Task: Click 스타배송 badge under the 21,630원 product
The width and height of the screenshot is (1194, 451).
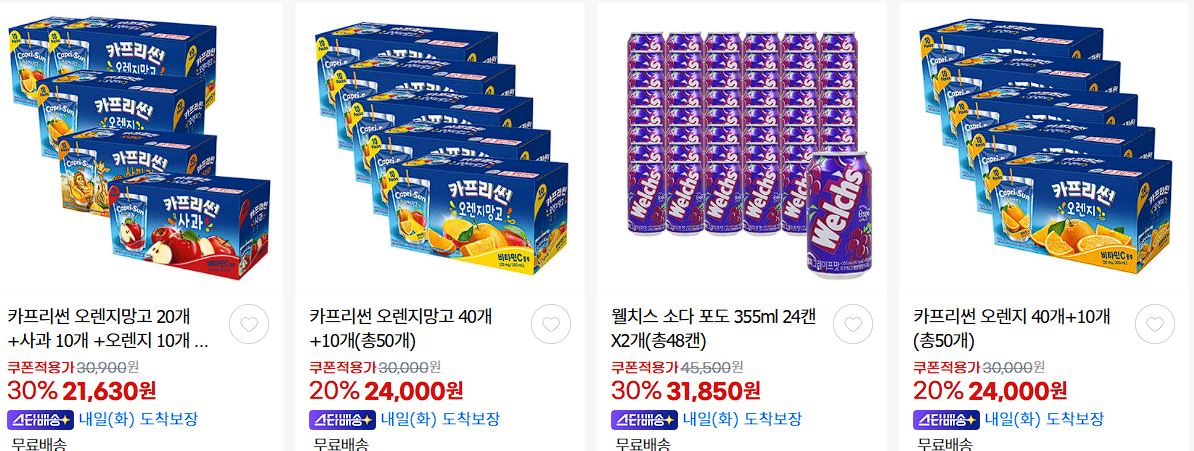Action: point(40,419)
